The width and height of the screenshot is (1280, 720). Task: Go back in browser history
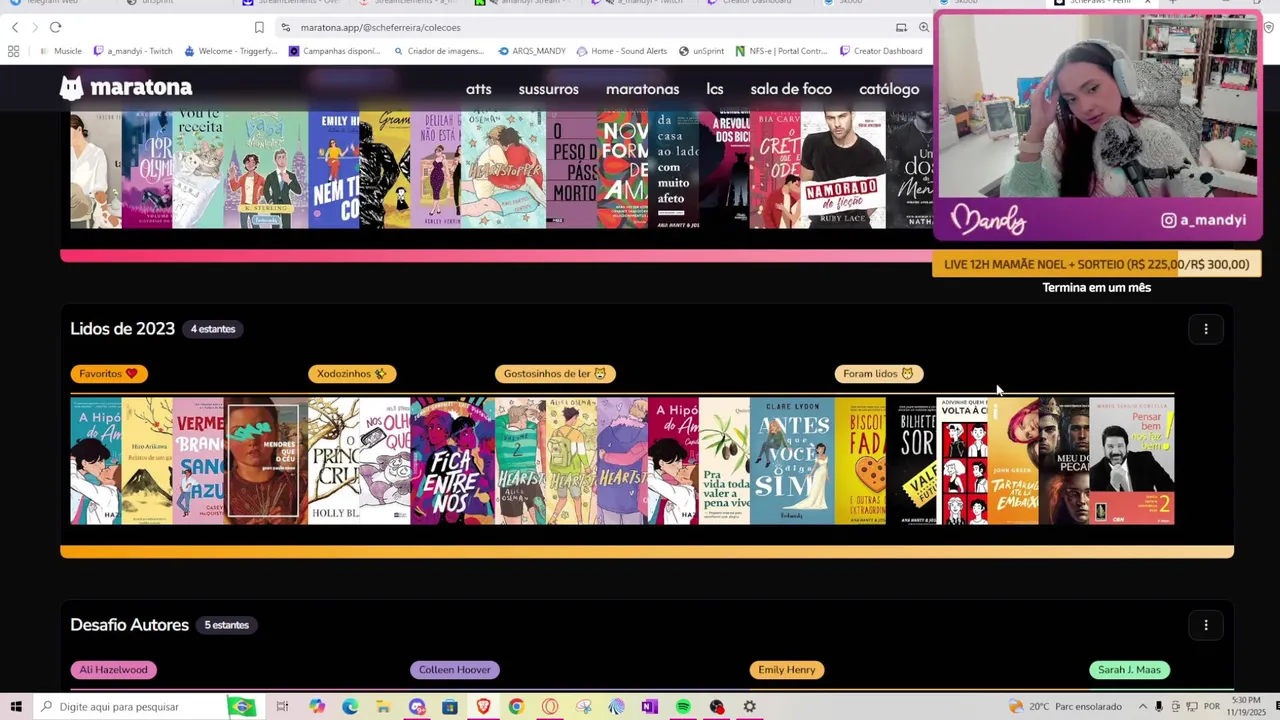click(x=15, y=27)
